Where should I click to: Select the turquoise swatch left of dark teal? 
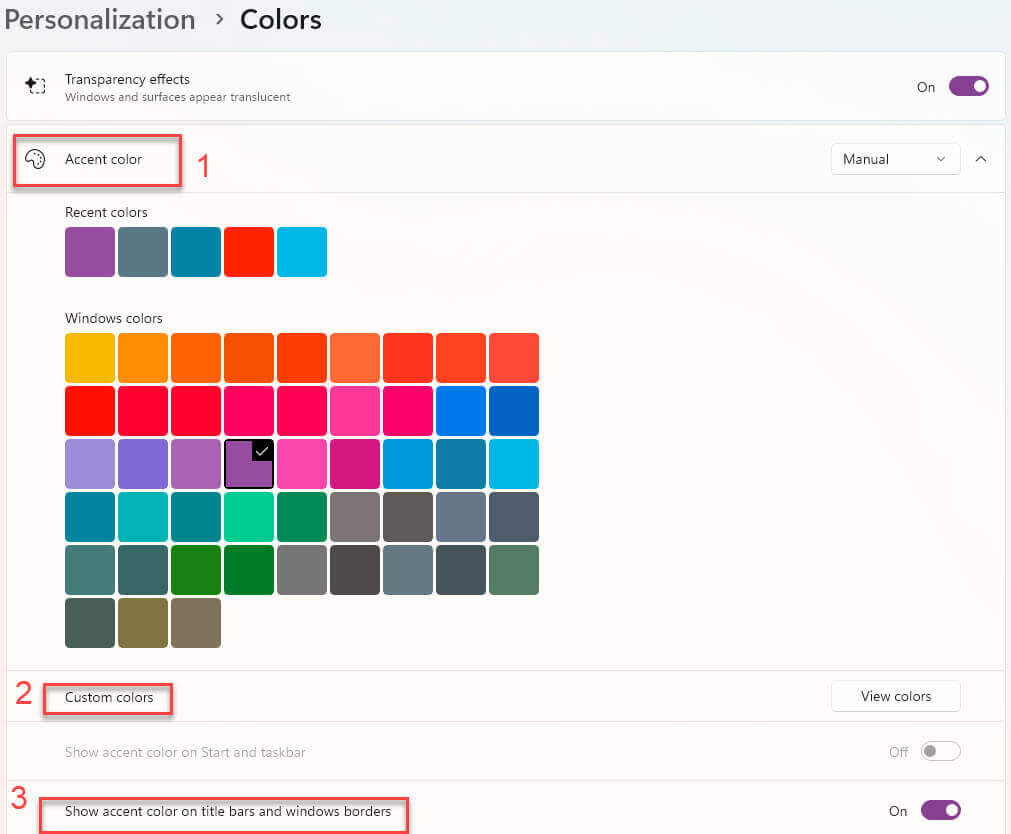[142, 517]
